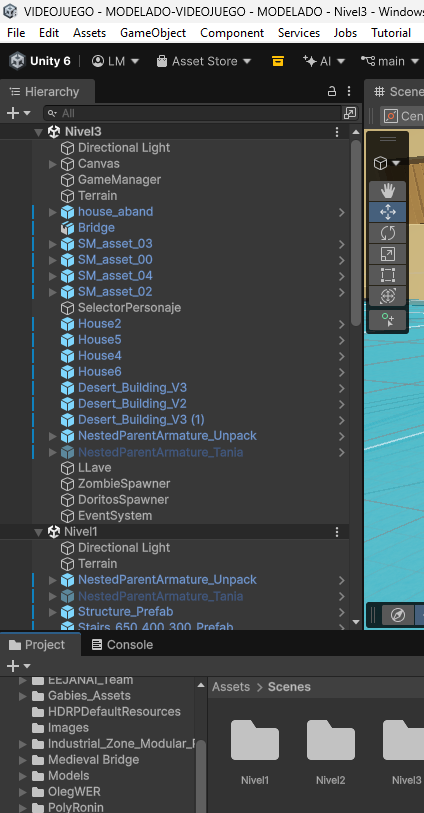The height and width of the screenshot is (813, 424).
Task: Select the Scale tool
Action: pyautogui.click(x=388, y=254)
